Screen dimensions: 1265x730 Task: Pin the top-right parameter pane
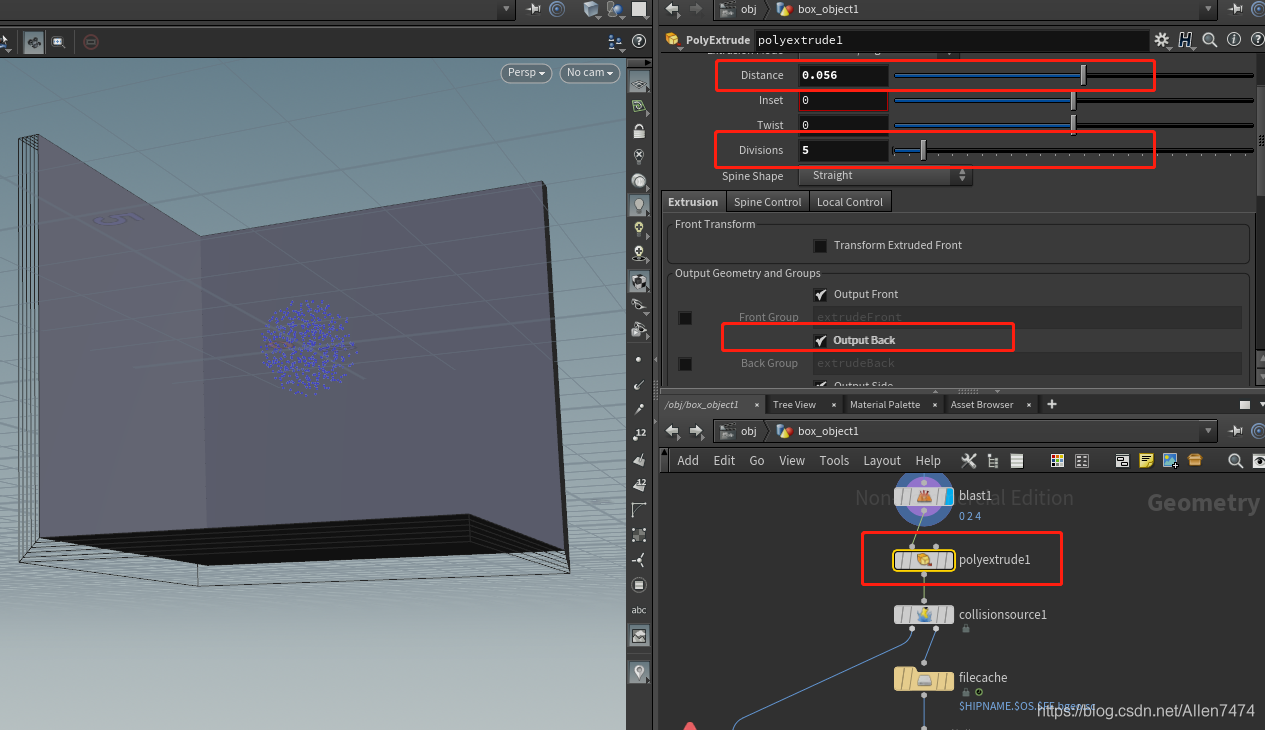point(1236,9)
